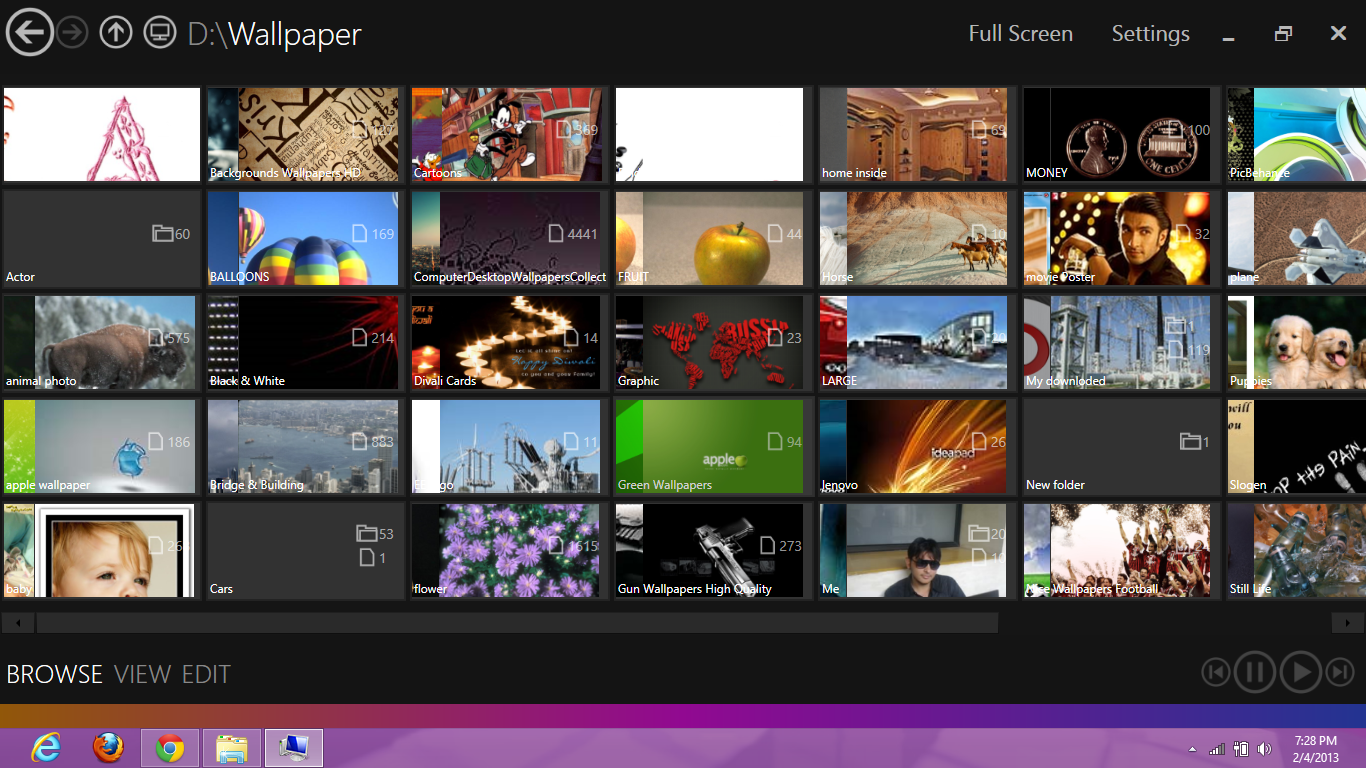Click the forward navigation arrow
The width and height of the screenshot is (1366, 768).
[72, 33]
